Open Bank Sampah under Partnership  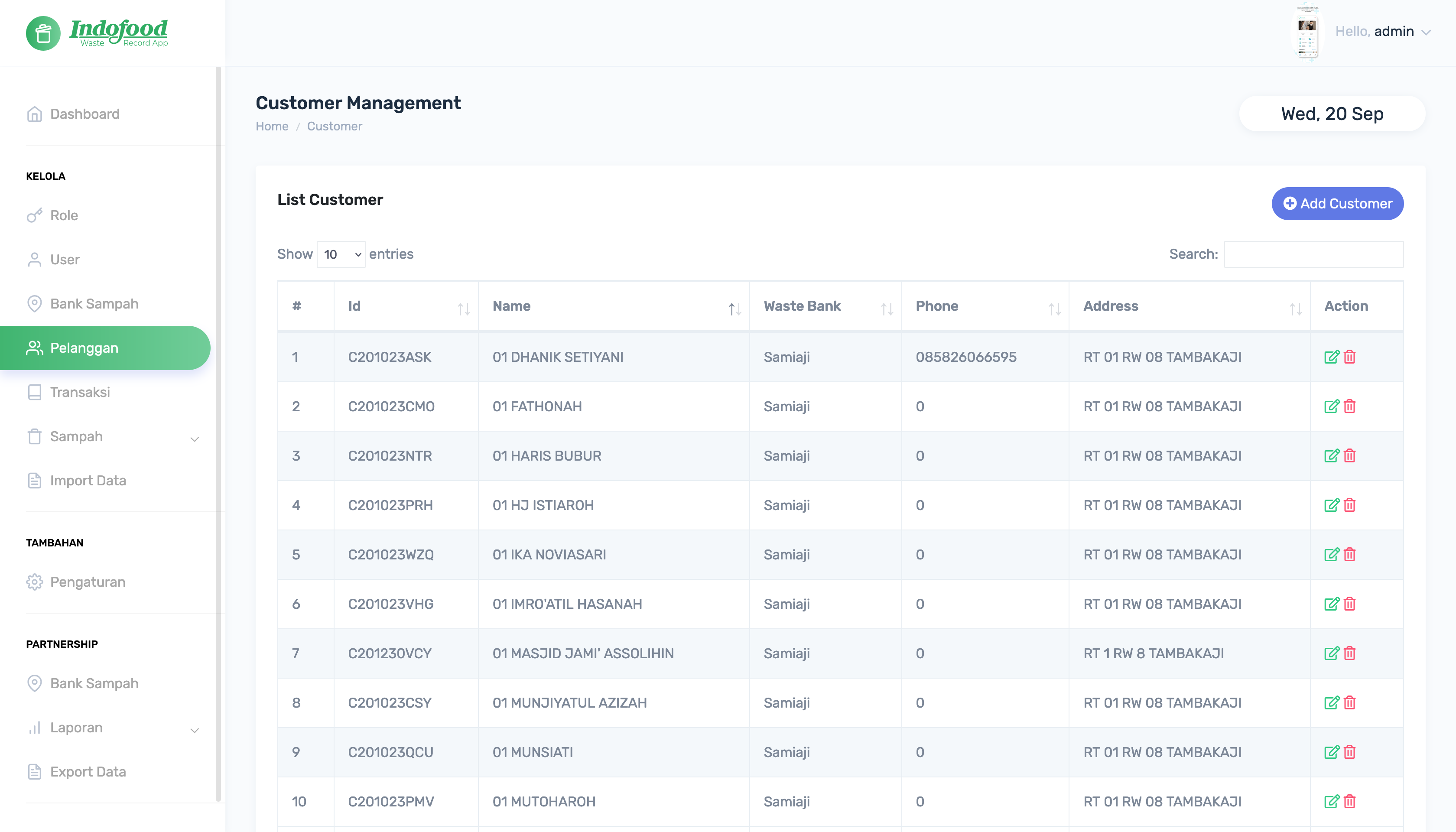pos(82,684)
